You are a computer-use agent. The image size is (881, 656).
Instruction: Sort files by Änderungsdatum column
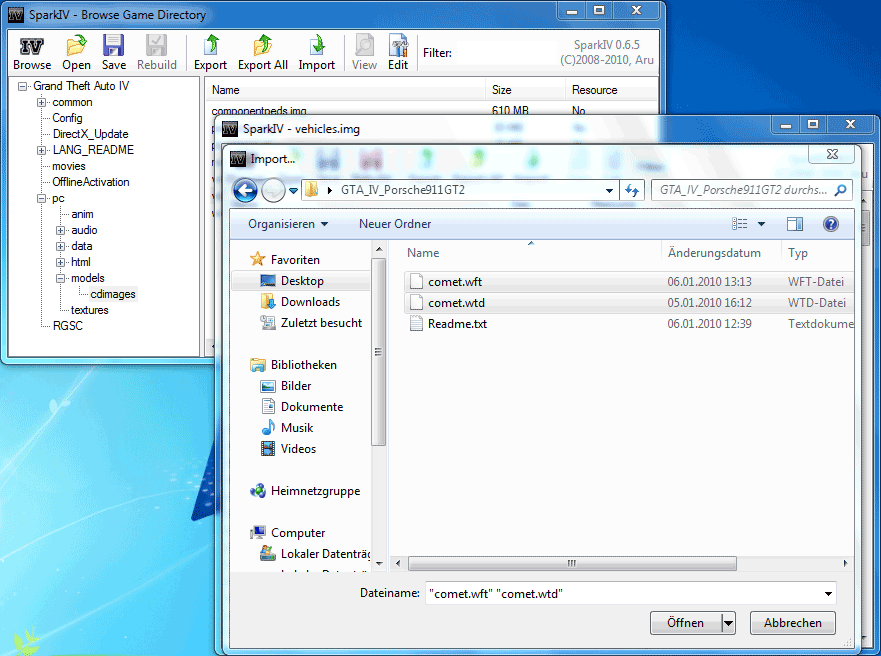point(721,253)
